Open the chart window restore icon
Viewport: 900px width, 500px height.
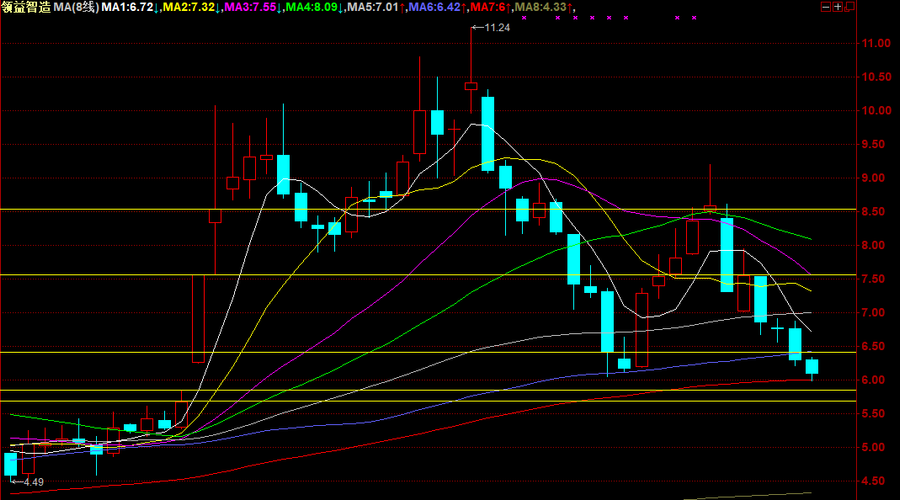pyautogui.click(x=849, y=7)
